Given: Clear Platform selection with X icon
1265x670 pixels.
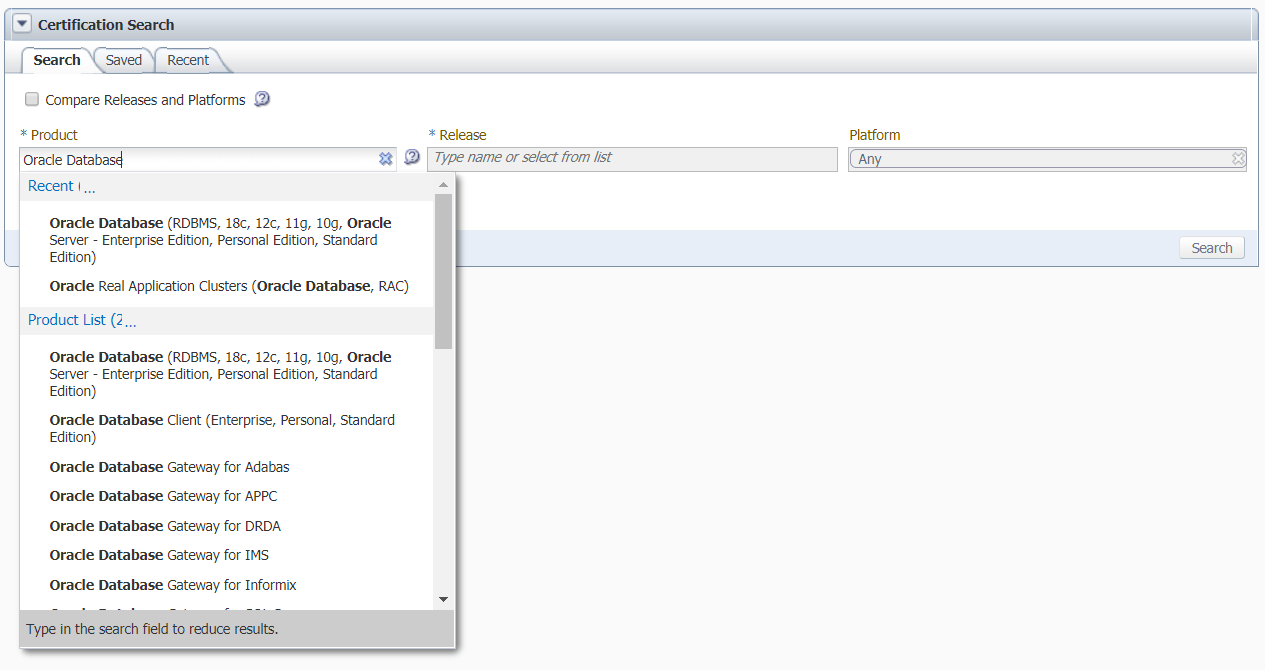Looking at the screenshot, I should (x=1238, y=159).
